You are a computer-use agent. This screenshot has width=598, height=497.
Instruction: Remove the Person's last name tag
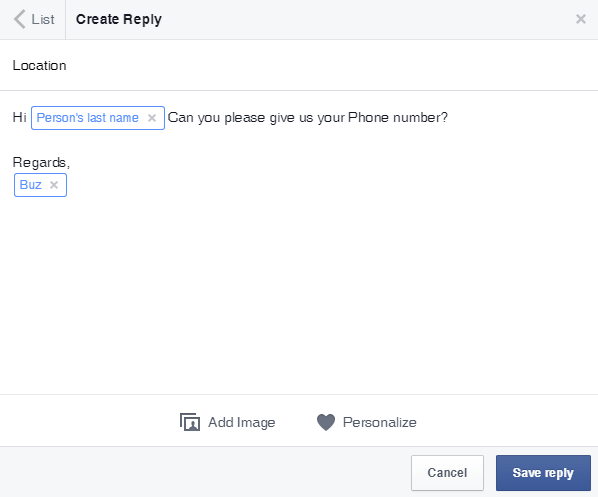point(152,118)
